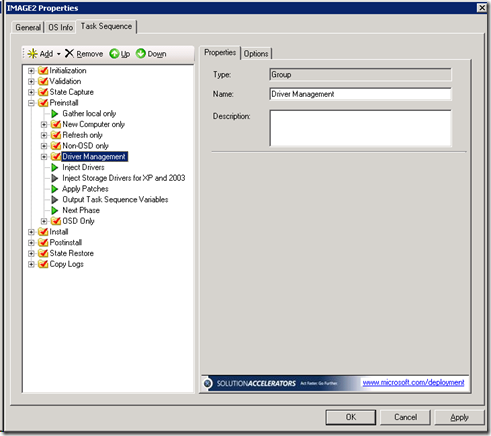The height and width of the screenshot is (436, 491).
Task: Click the Cancel button
Action: click(405, 417)
